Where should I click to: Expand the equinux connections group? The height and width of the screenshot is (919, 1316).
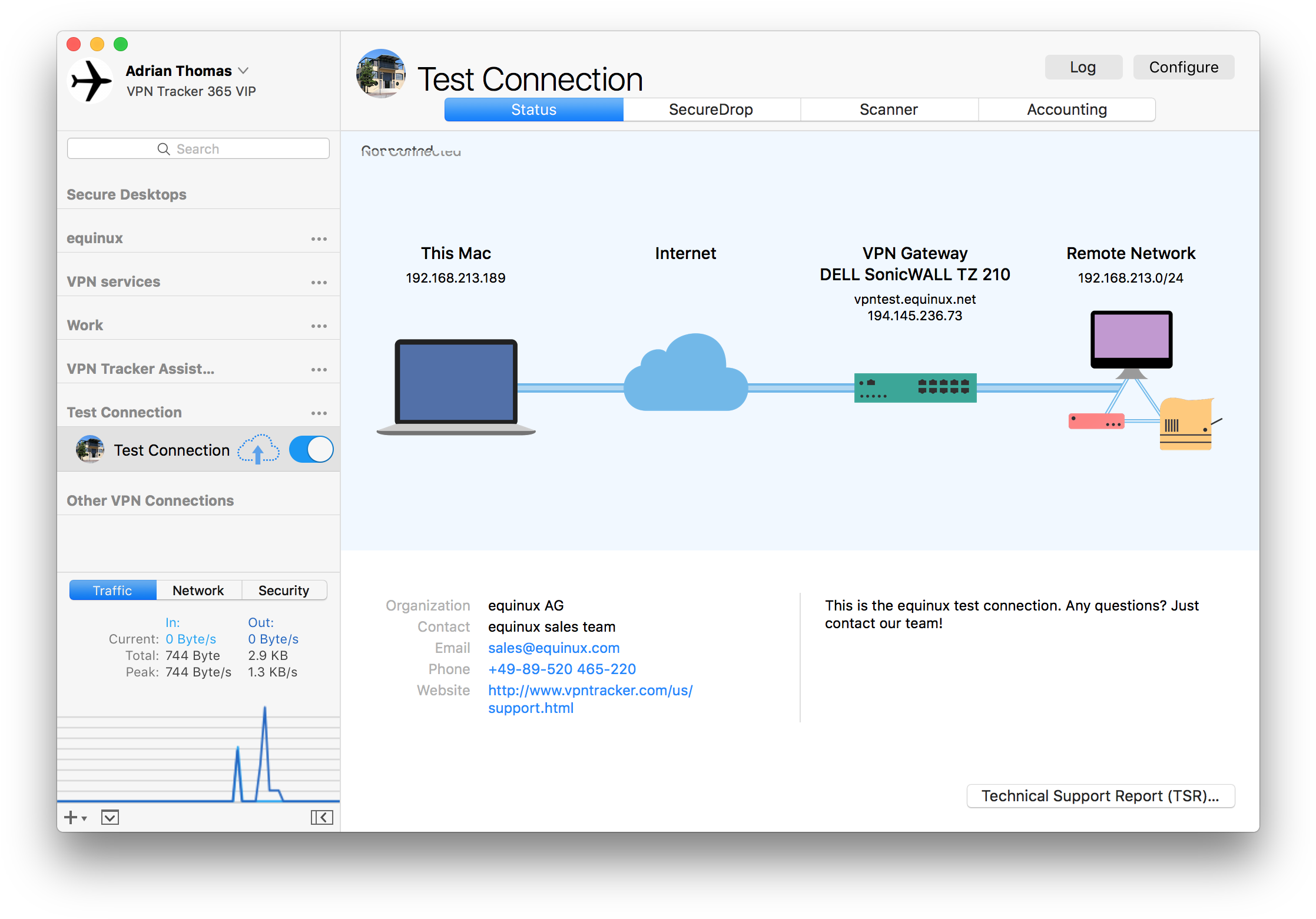[x=96, y=237]
